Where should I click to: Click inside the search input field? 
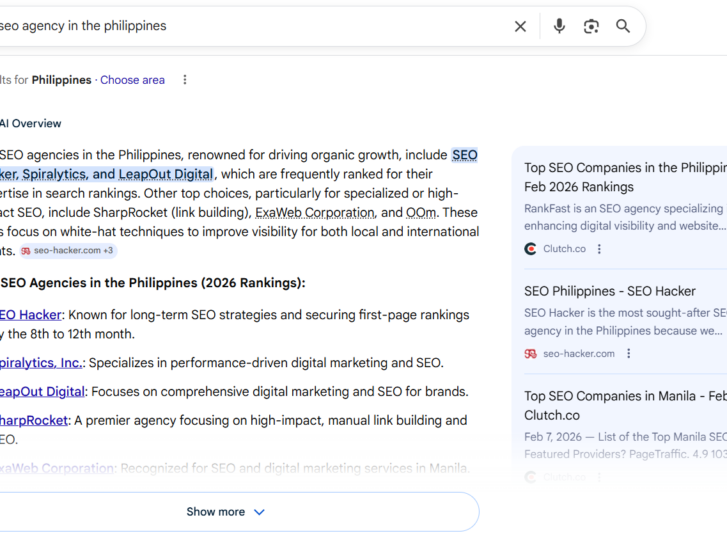coord(250,26)
